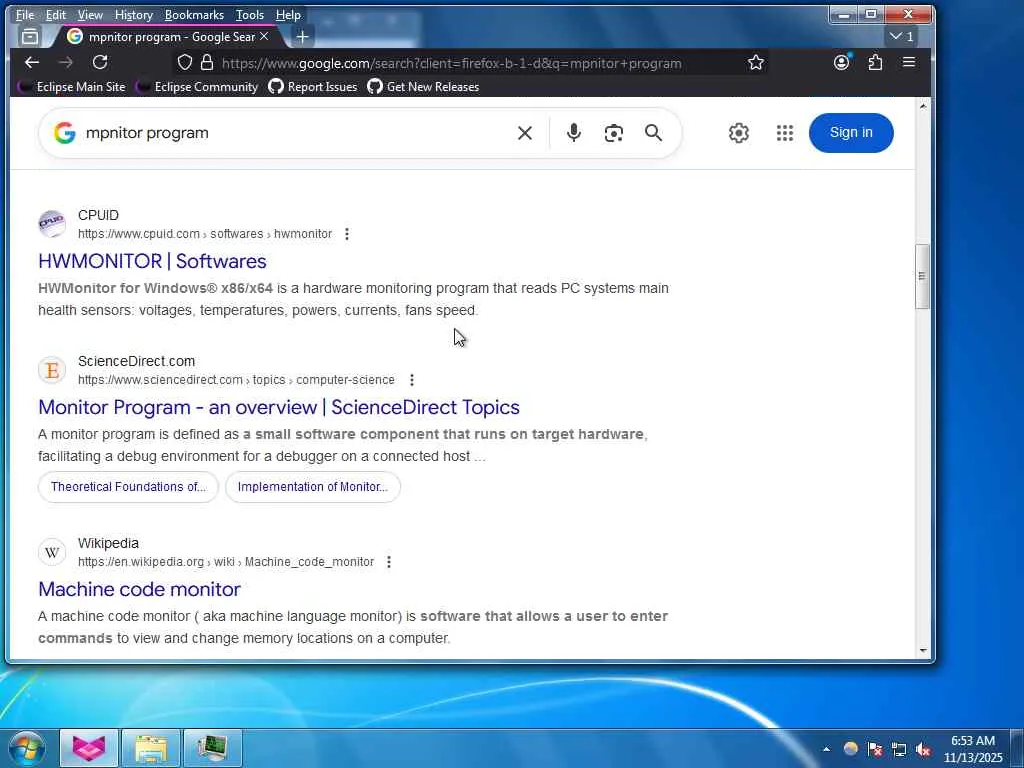Submit search with magnifier icon
1024x768 pixels.
coord(653,133)
